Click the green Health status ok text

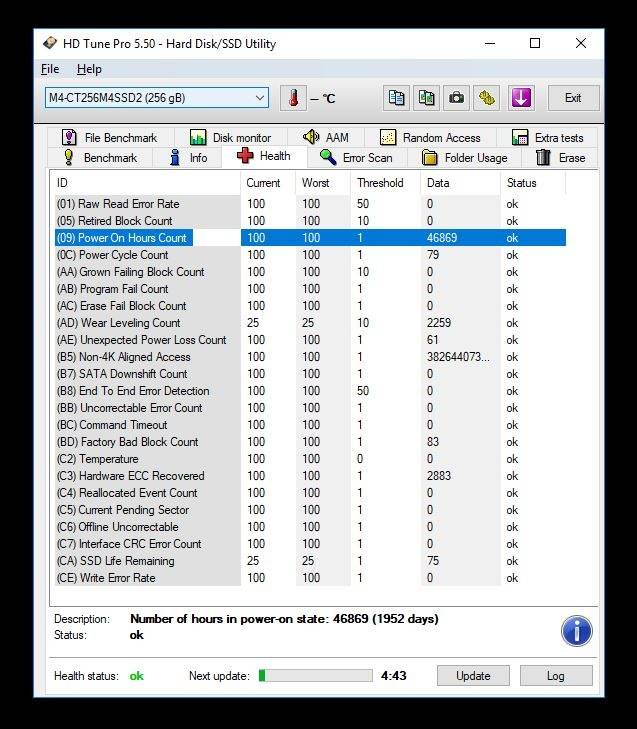click(x=136, y=676)
